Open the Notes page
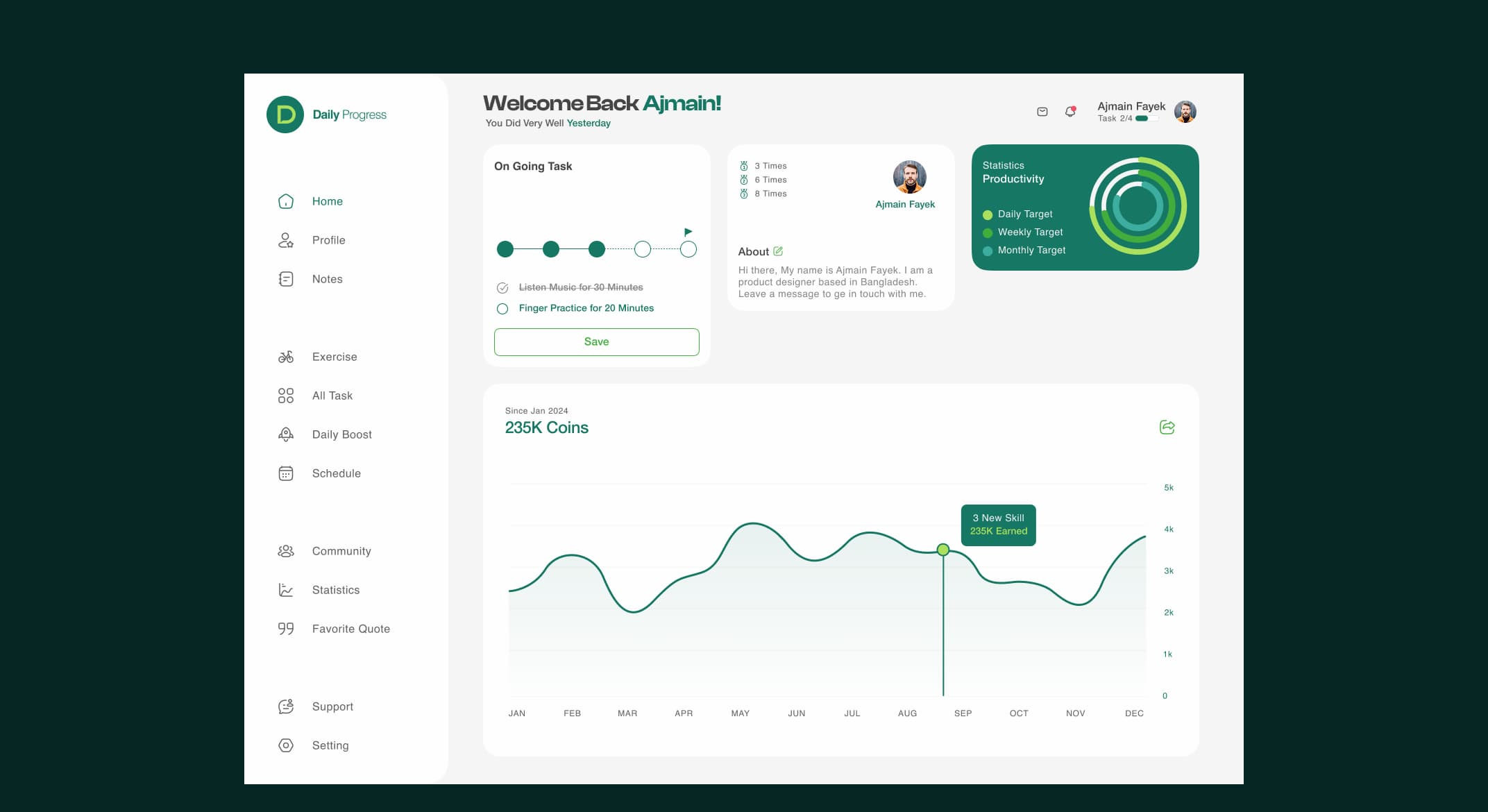The image size is (1488, 812). coord(327,278)
